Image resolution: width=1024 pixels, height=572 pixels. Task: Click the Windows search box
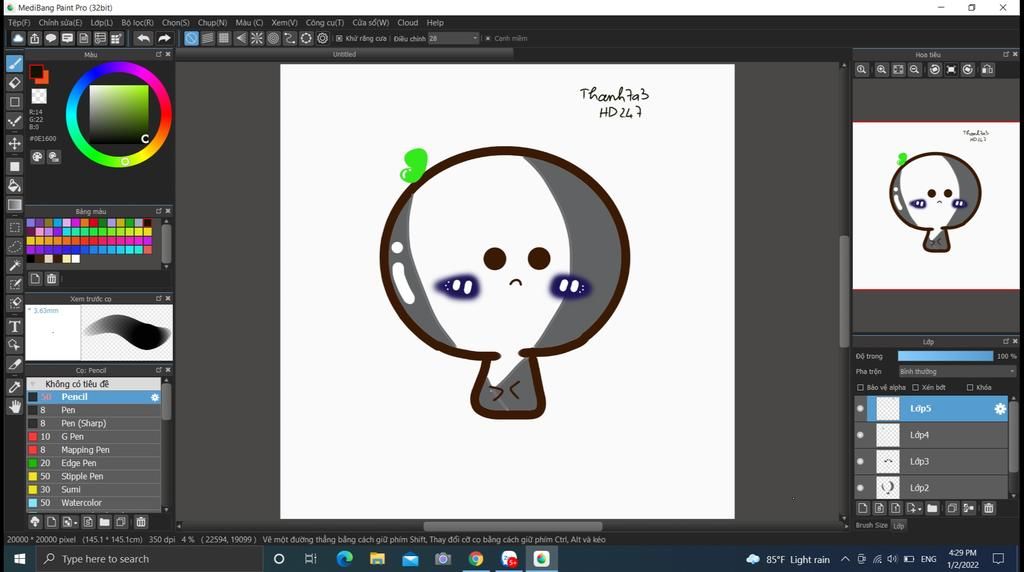149,559
